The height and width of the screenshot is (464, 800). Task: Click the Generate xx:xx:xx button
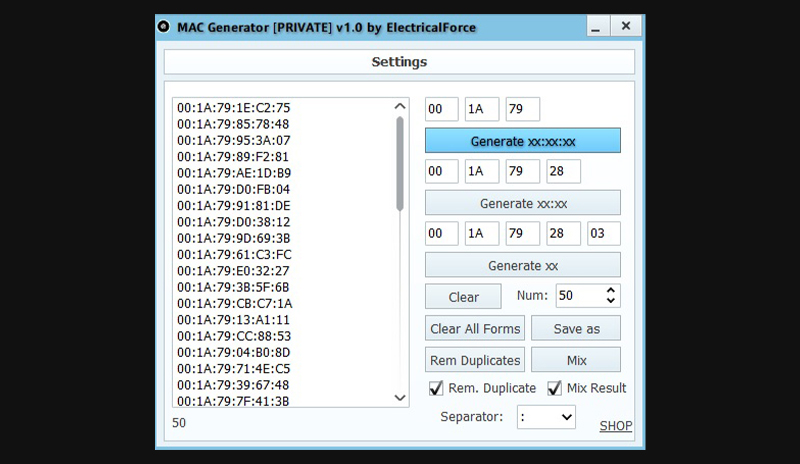522,141
